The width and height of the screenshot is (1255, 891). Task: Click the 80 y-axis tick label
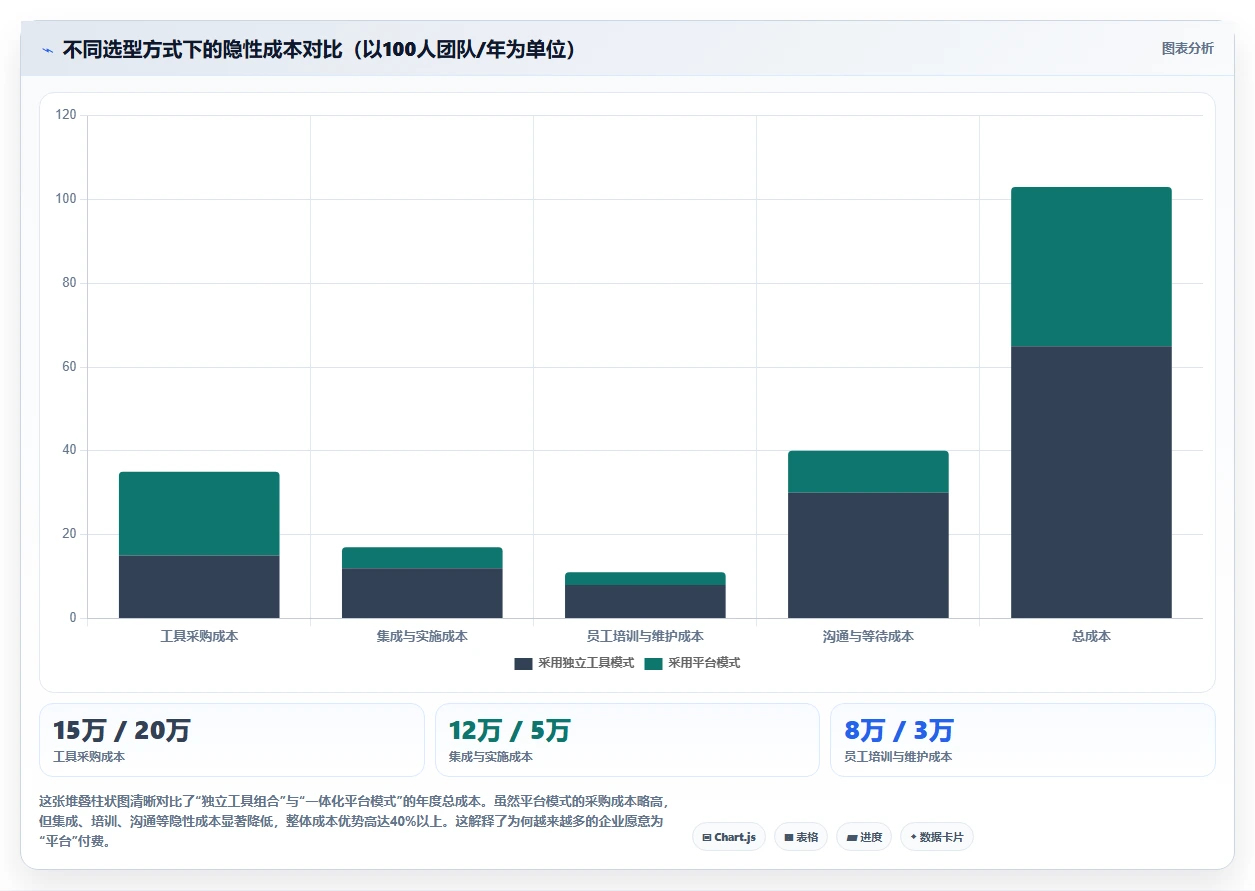69,283
